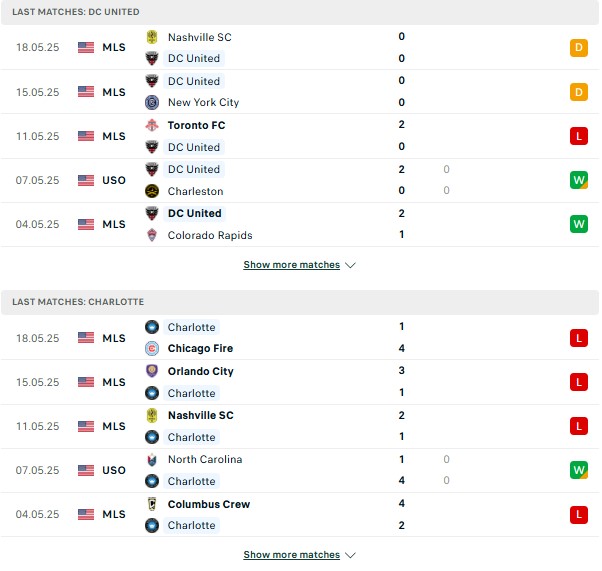Viewport: 602px width, 571px height.
Task: Open Show more matches link under DC United
Action: pos(292,265)
